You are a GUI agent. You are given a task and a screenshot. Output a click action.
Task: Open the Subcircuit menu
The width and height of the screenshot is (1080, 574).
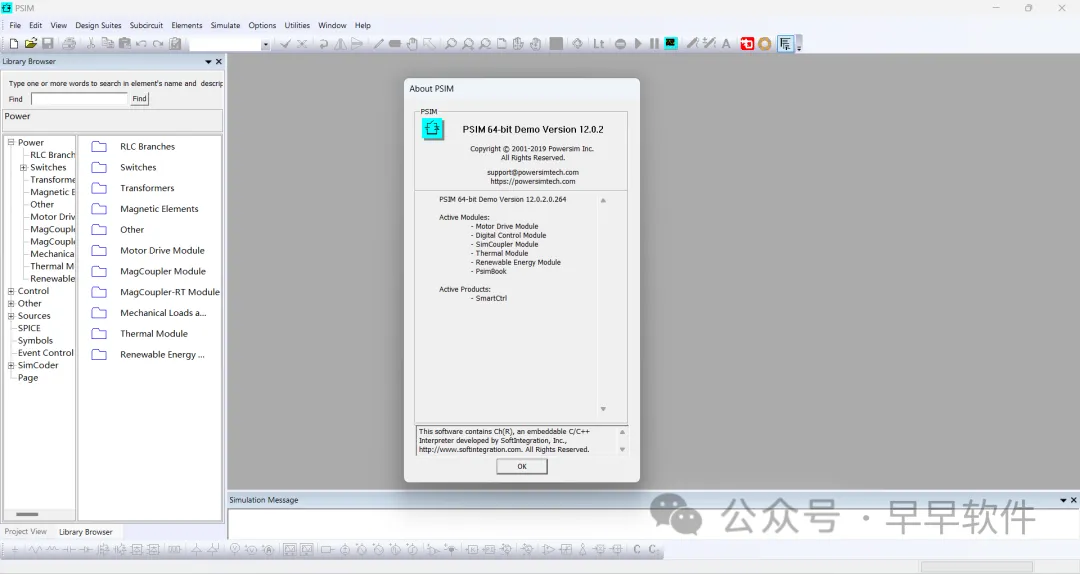pos(146,25)
